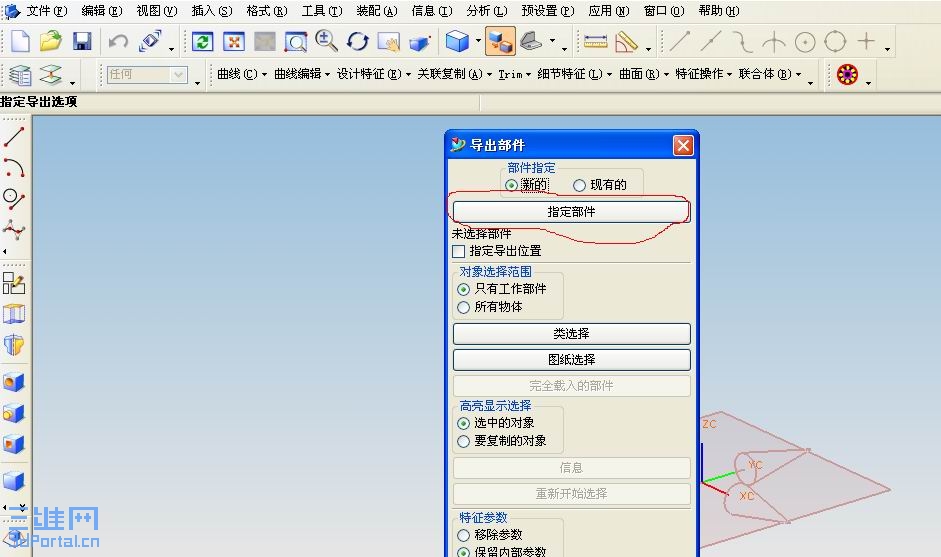Select 移除参数 radio button

click(x=463, y=535)
